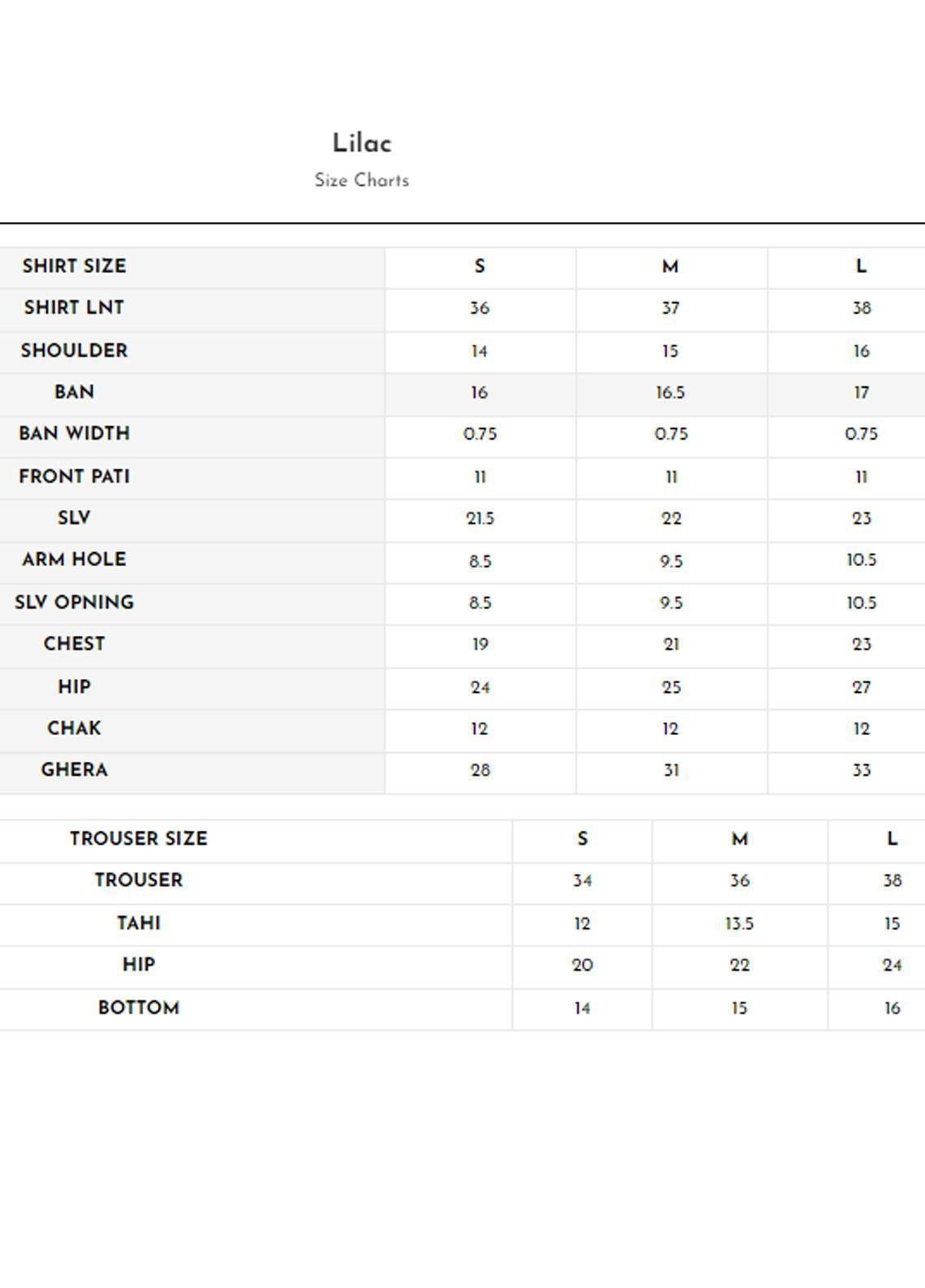The width and height of the screenshot is (925, 1288).
Task: Select the CHAK row label
Action: click(x=74, y=728)
